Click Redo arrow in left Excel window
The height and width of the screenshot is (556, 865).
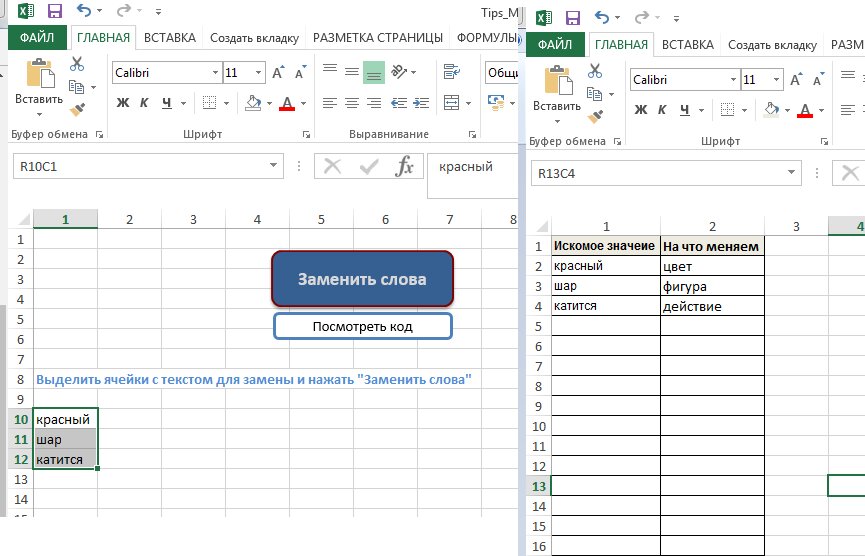(x=124, y=10)
